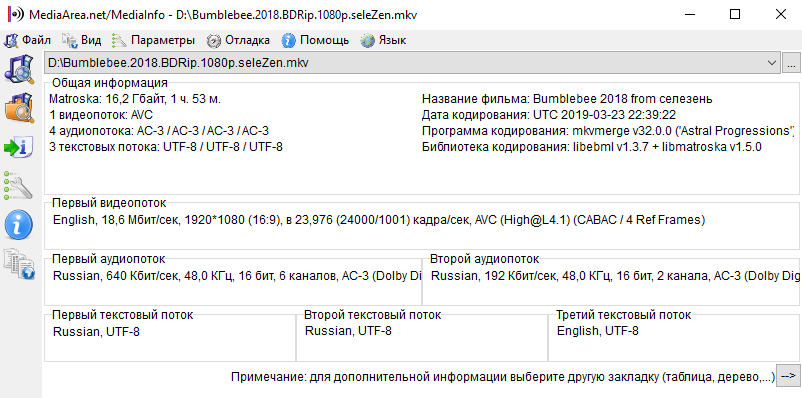Click the documents and globe sidebar icon
Viewport: 802px width, 398px height.
click(x=19, y=264)
